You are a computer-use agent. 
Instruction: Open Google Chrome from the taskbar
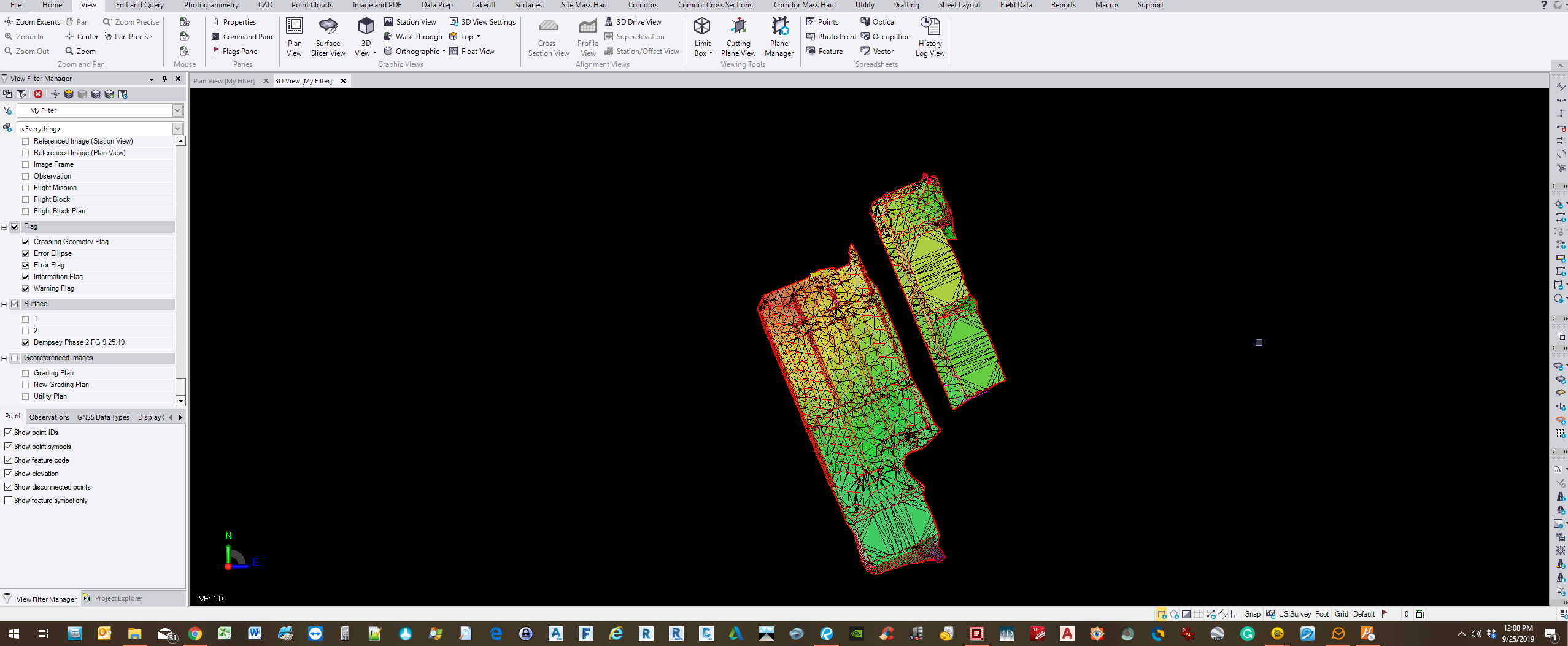pyautogui.click(x=195, y=634)
